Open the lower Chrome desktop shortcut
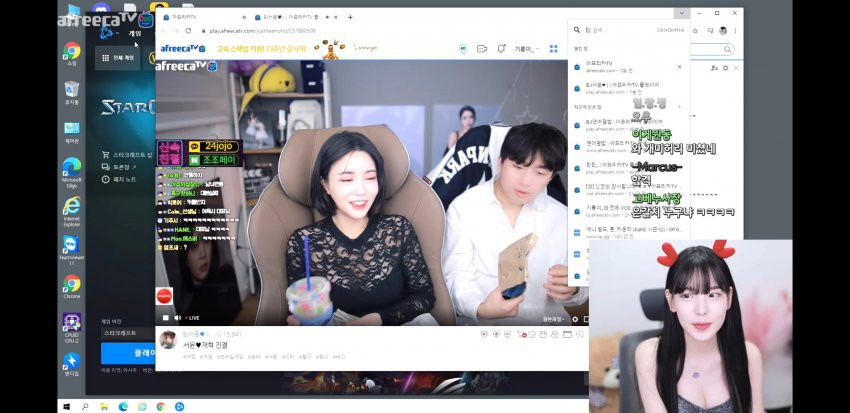 point(72,286)
